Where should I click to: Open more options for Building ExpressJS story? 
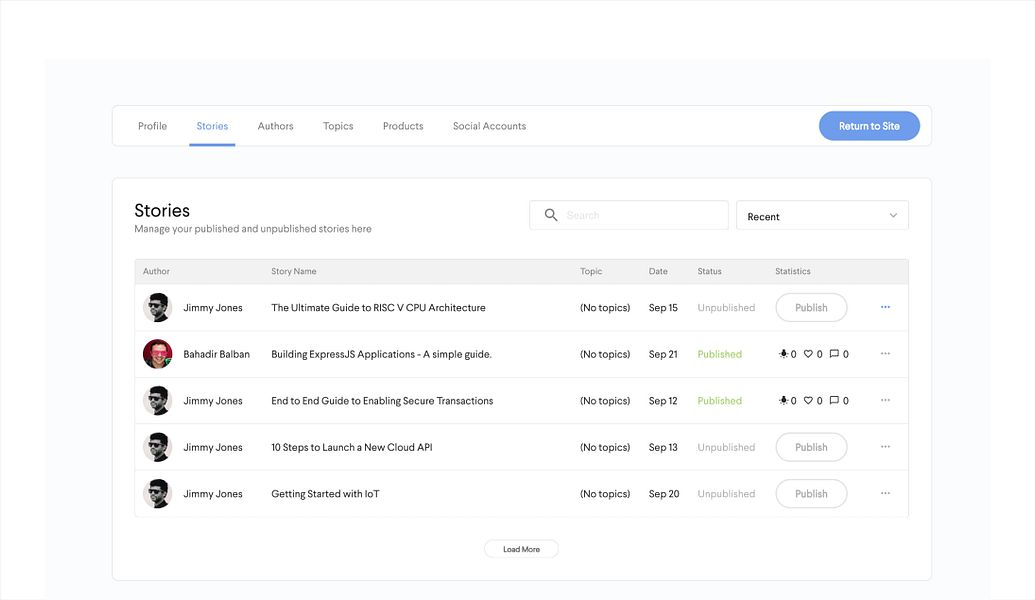click(x=885, y=354)
